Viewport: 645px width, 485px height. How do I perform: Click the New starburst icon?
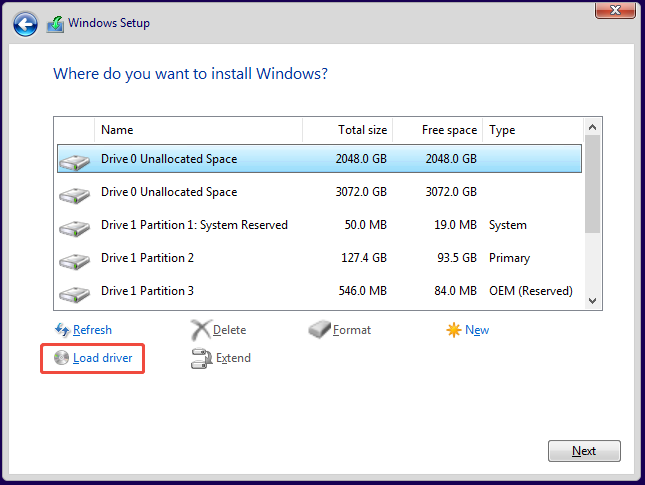(x=454, y=330)
